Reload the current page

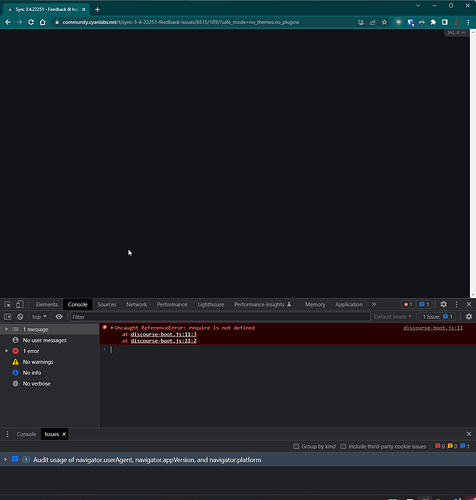pos(31,22)
